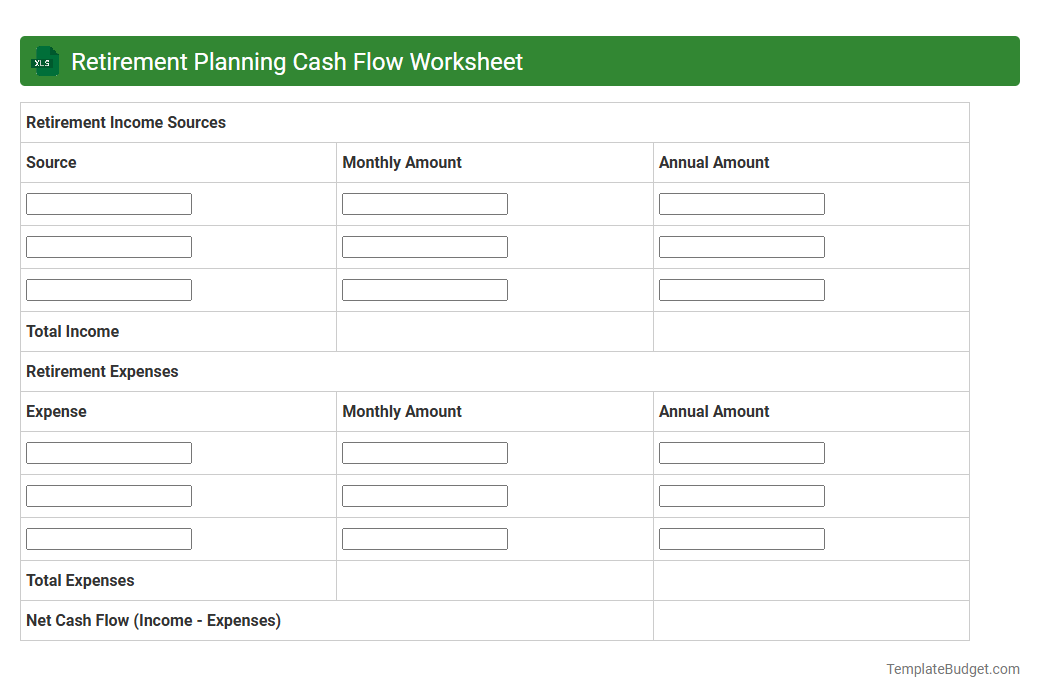Select the second income Monthly Amount field
The image size is (1040, 698).
pyautogui.click(x=424, y=246)
